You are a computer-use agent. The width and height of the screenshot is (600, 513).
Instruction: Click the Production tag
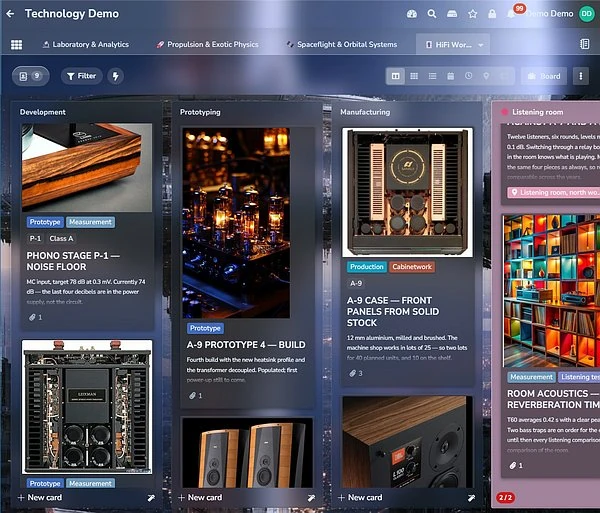click(367, 267)
